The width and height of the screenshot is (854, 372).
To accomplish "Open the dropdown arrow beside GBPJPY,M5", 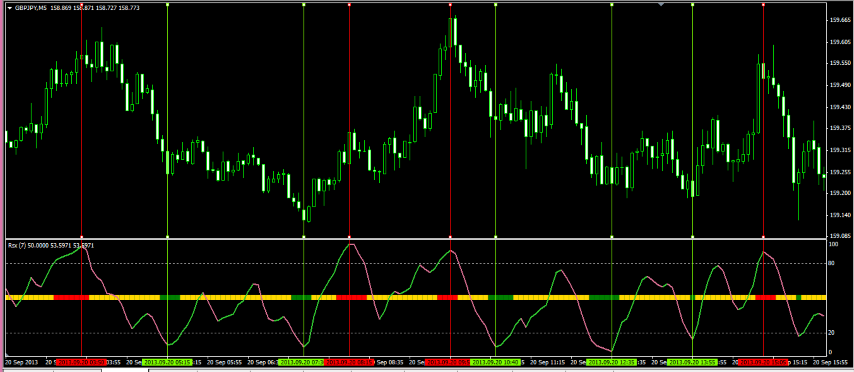I will point(9,8).
